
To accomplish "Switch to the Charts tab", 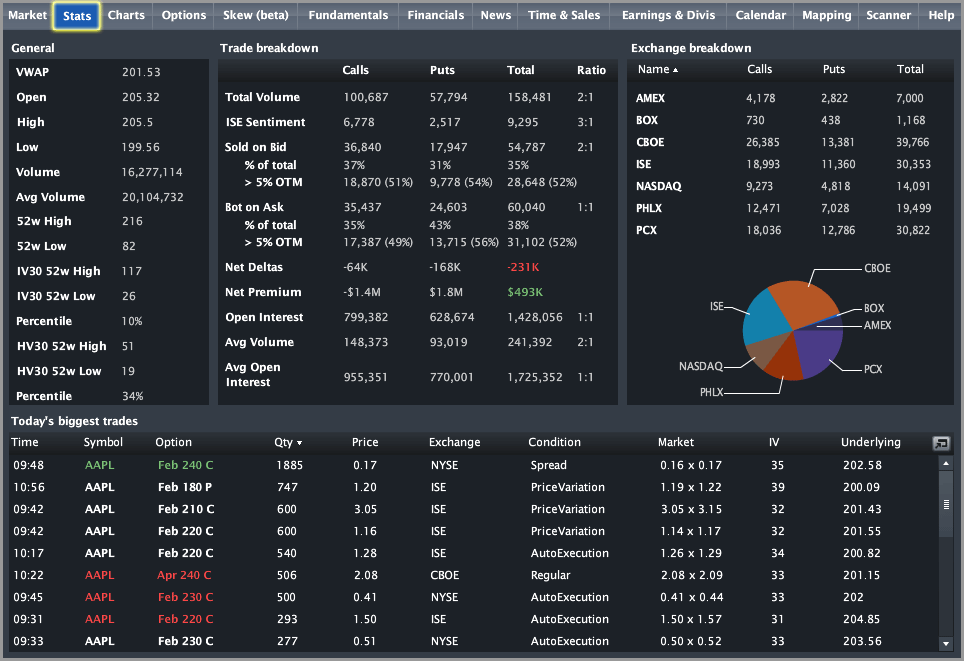I will coord(126,15).
